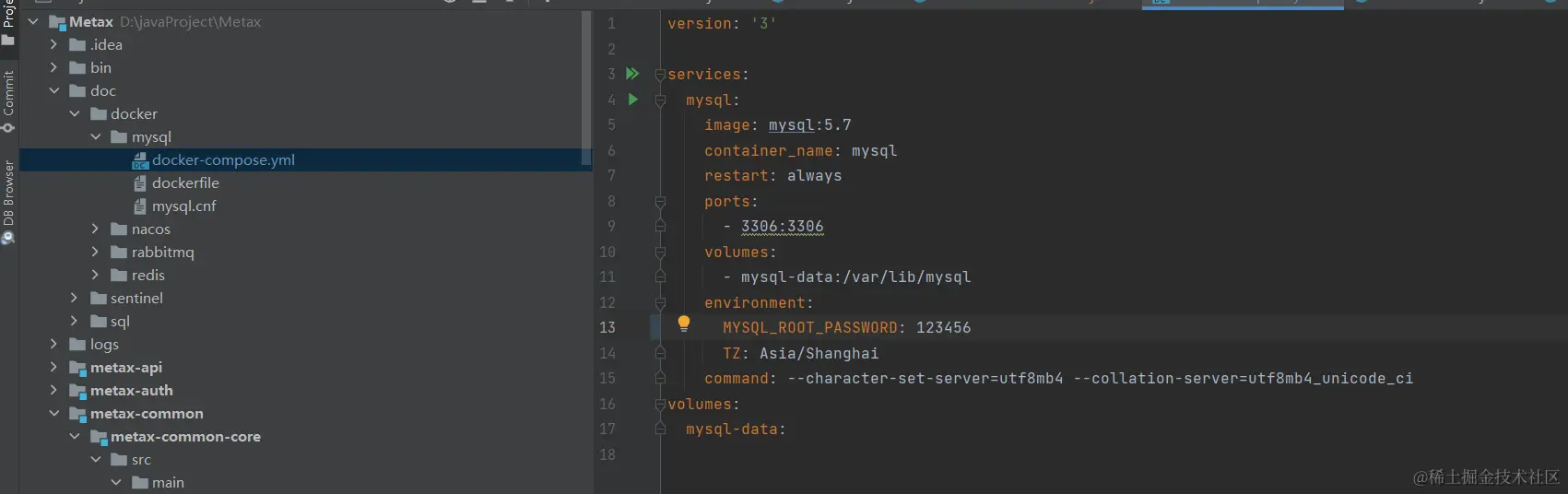
Task: Collapse the docker folder chevron
Action: (75, 113)
